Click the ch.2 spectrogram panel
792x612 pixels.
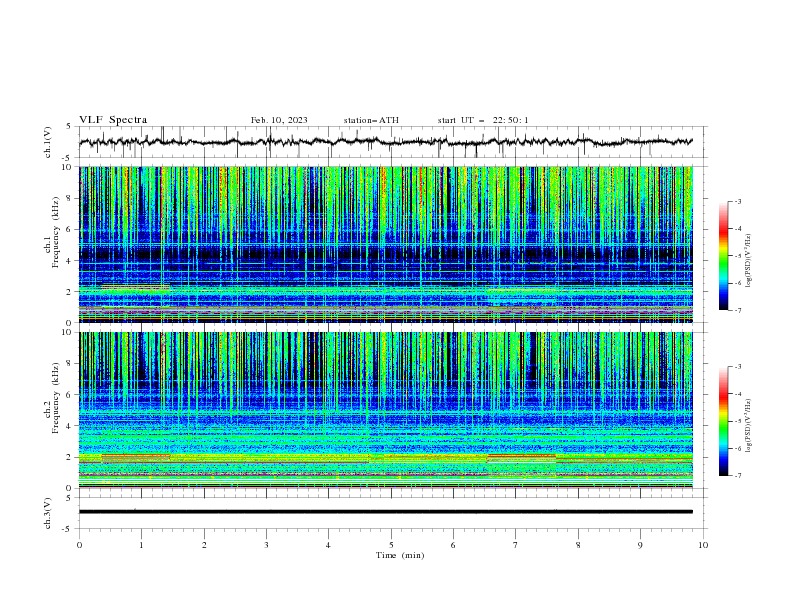(386, 410)
